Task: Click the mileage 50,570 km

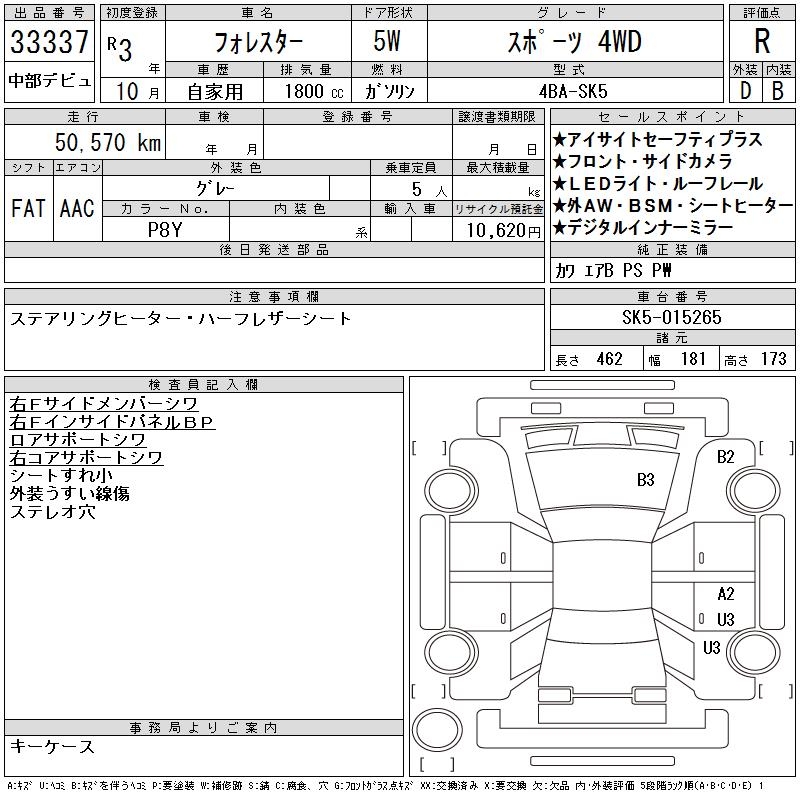Action: point(108,142)
